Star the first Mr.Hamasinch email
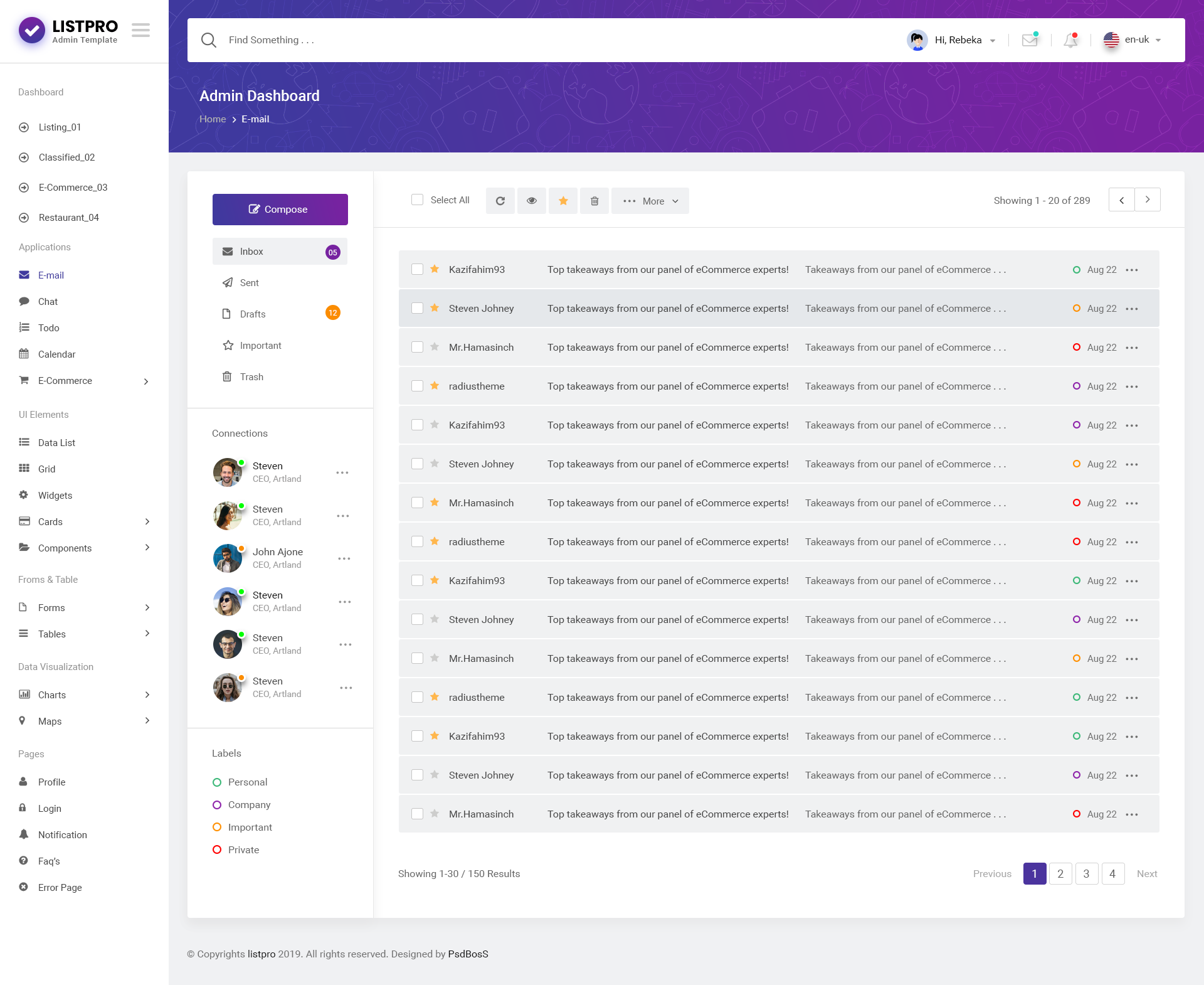Image resolution: width=1204 pixels, height=985 pixels. click(x=435, y=347)
